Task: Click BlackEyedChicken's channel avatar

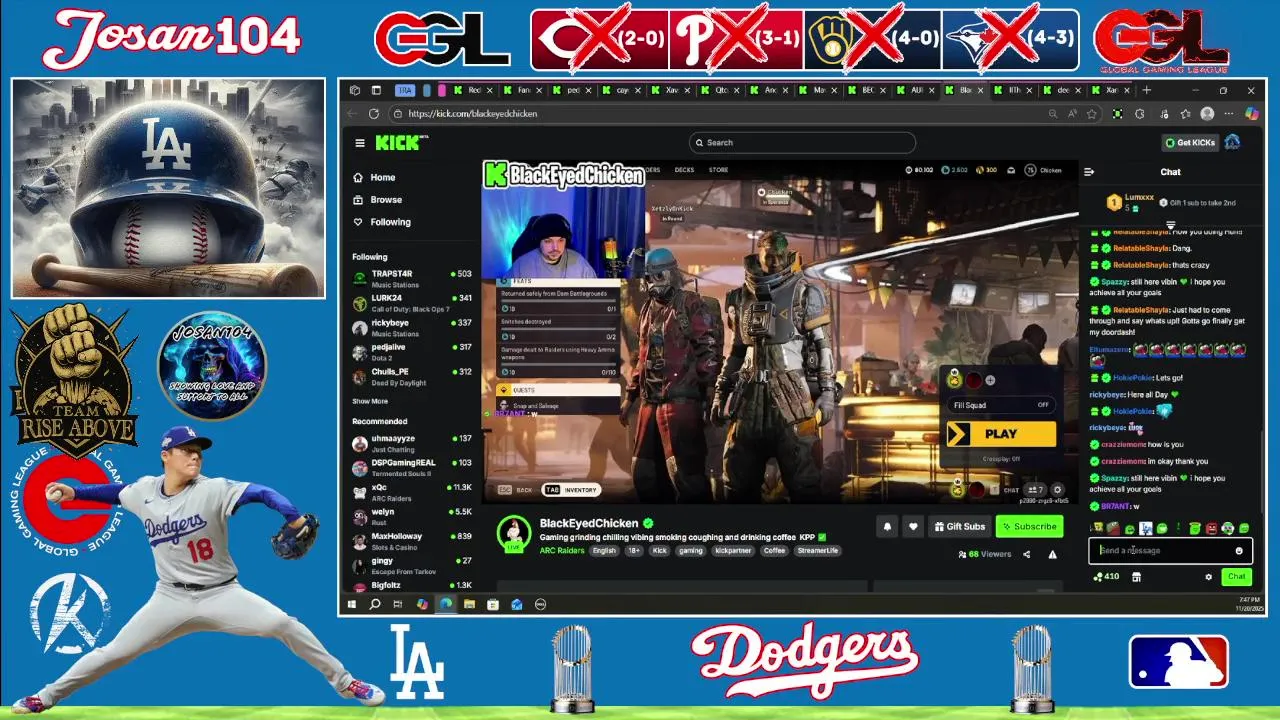Action: point(514,533)
